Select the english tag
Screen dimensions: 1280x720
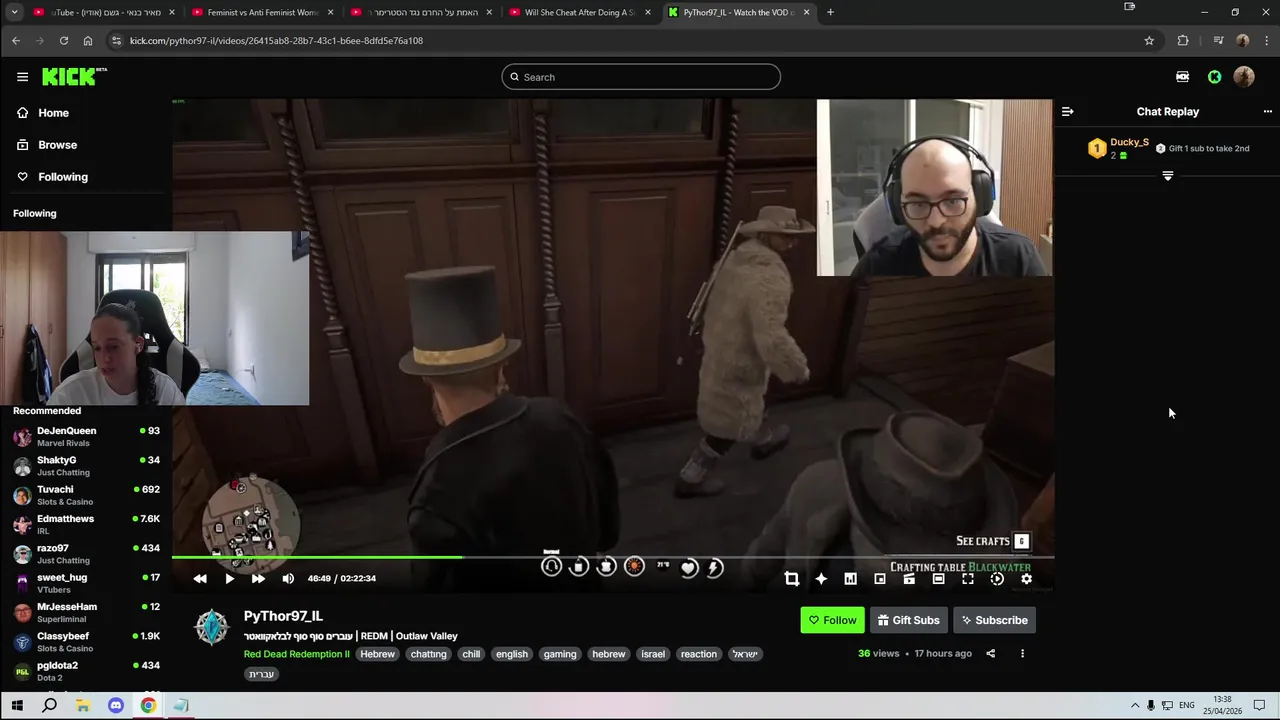[511, 654]
